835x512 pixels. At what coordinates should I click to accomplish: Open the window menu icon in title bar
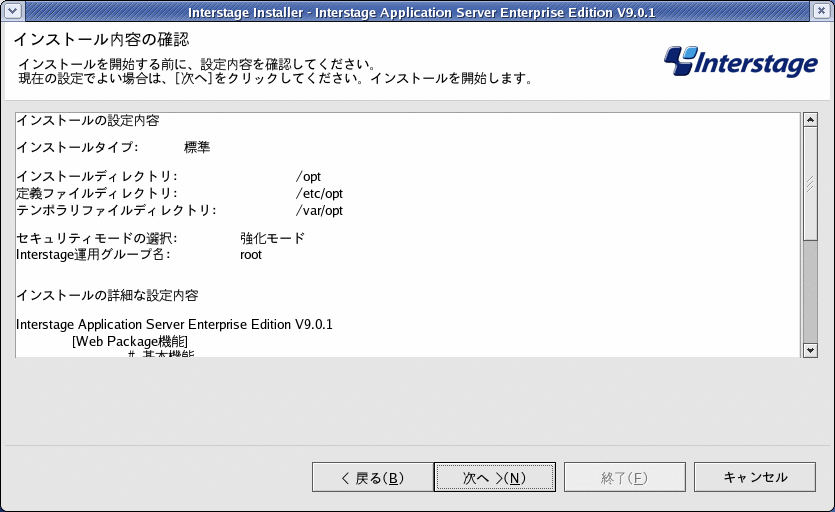tap(12, 11)
